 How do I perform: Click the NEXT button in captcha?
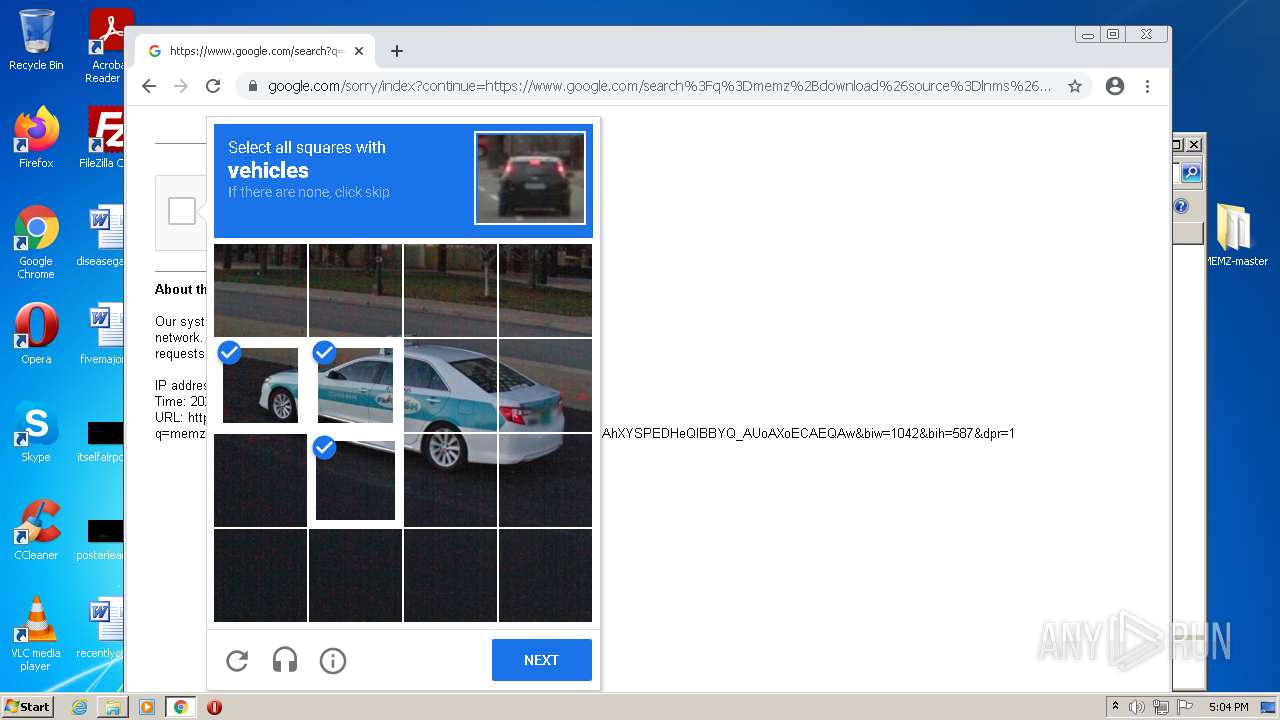pyautogui.click(x=542, y=660)
